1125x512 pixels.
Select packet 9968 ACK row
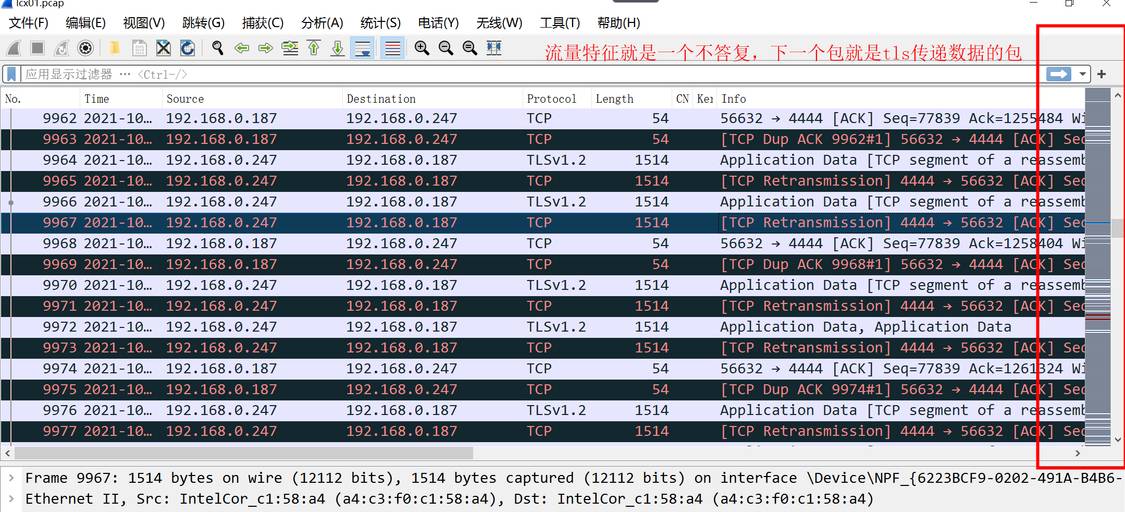point(542,243)
